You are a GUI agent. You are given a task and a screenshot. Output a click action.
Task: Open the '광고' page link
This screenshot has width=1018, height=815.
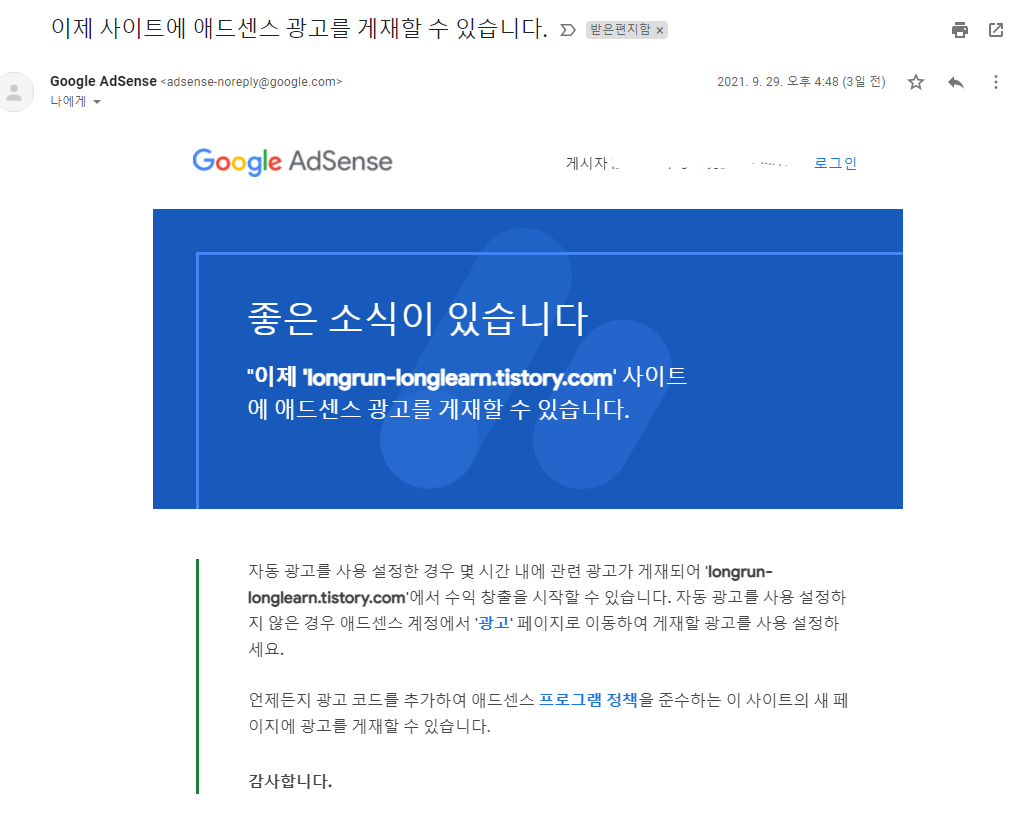click(493, 623)
